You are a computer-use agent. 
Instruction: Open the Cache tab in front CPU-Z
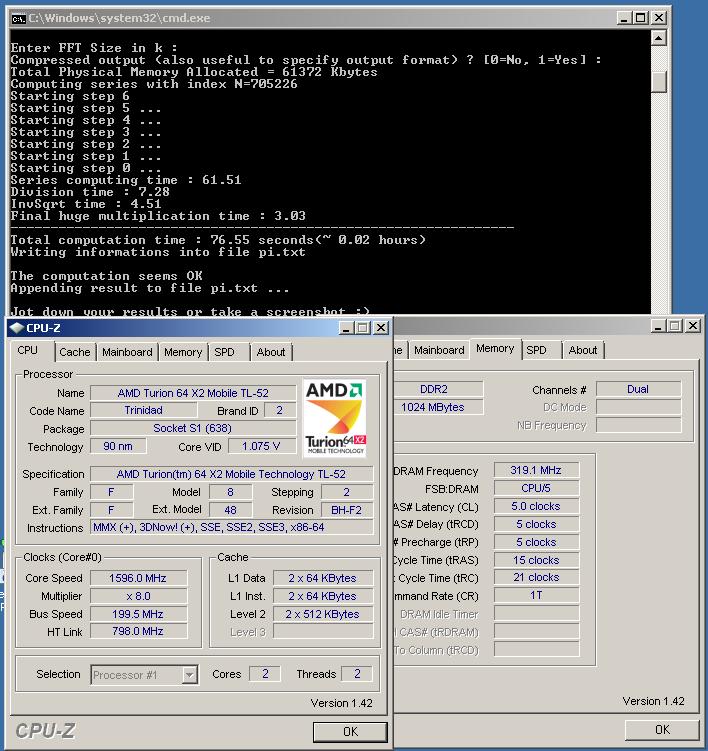[75, 352]
